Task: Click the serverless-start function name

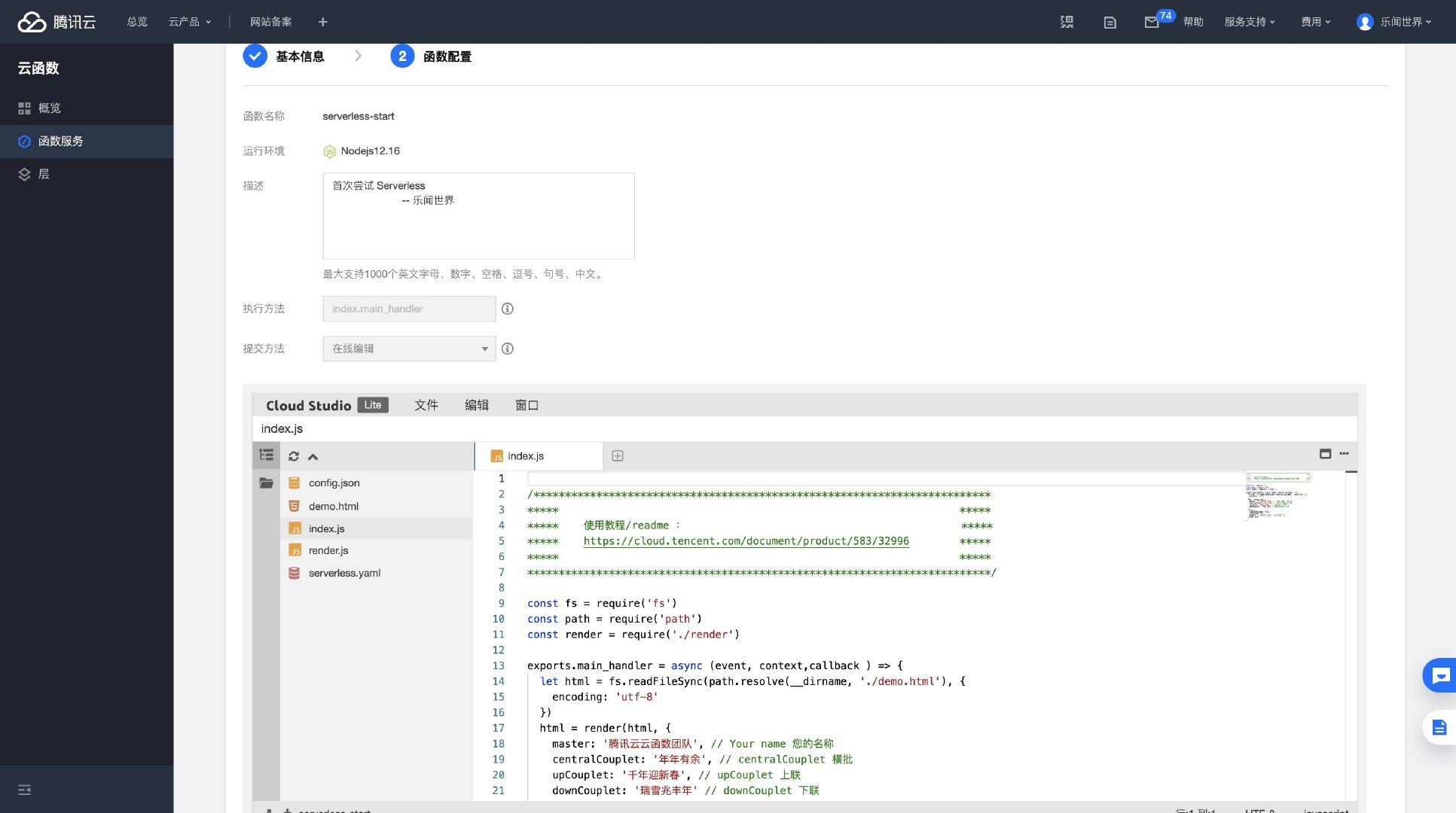Action: (359, 117)
